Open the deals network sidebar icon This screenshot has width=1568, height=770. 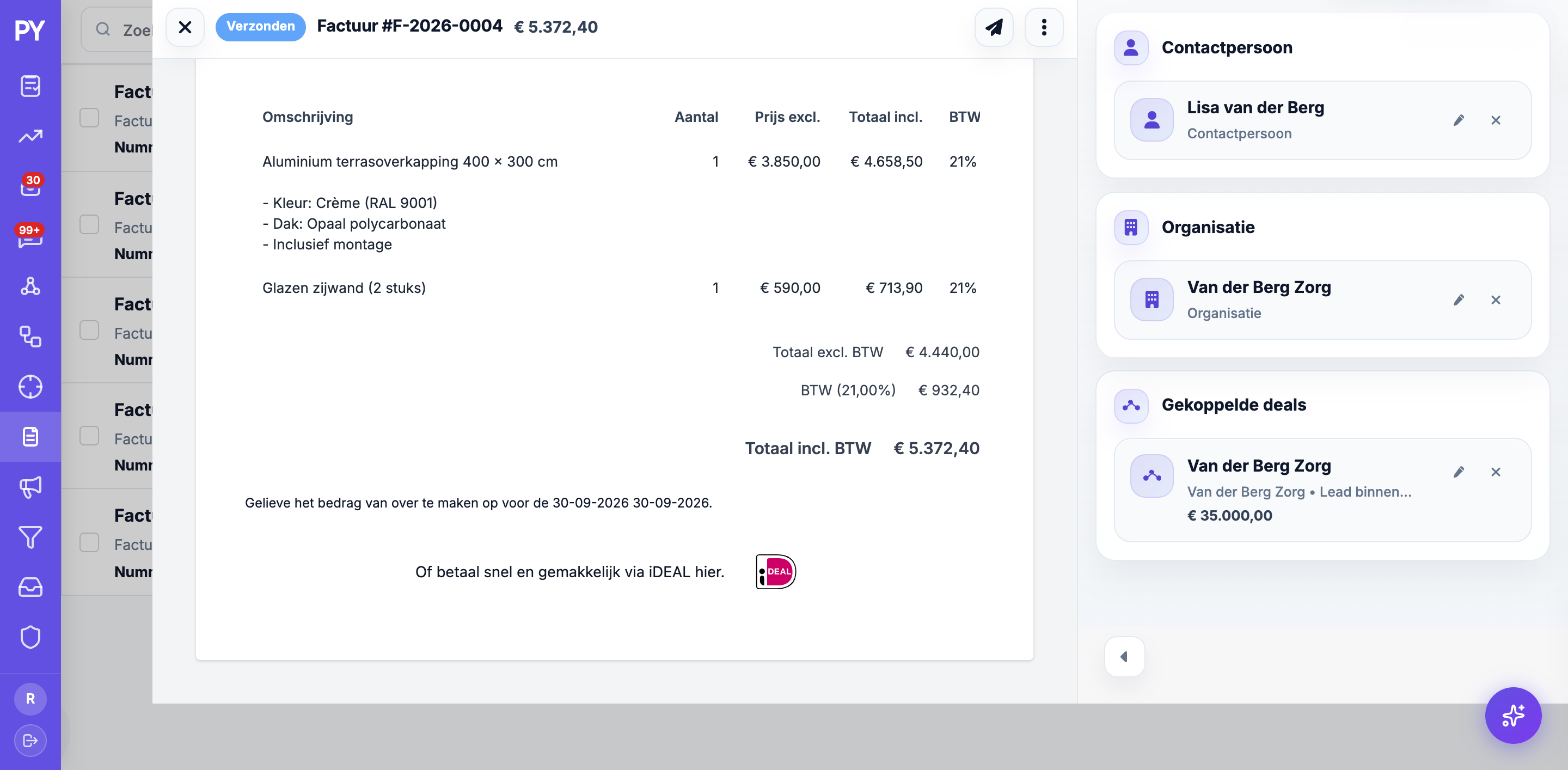tap(30, 286)
